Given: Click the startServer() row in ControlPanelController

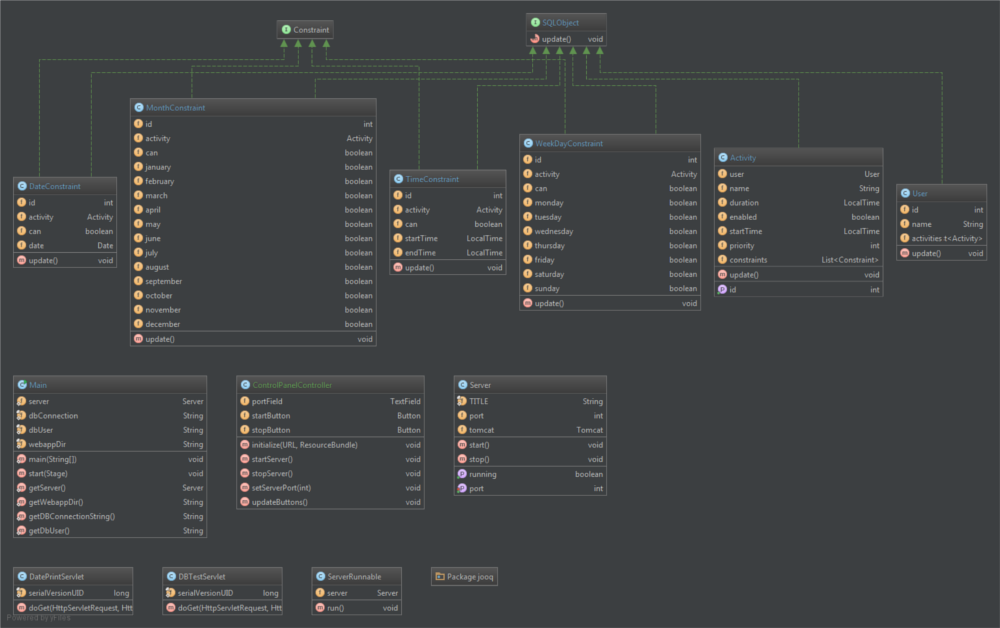Looking at the screenshot, I should point(330,460).
